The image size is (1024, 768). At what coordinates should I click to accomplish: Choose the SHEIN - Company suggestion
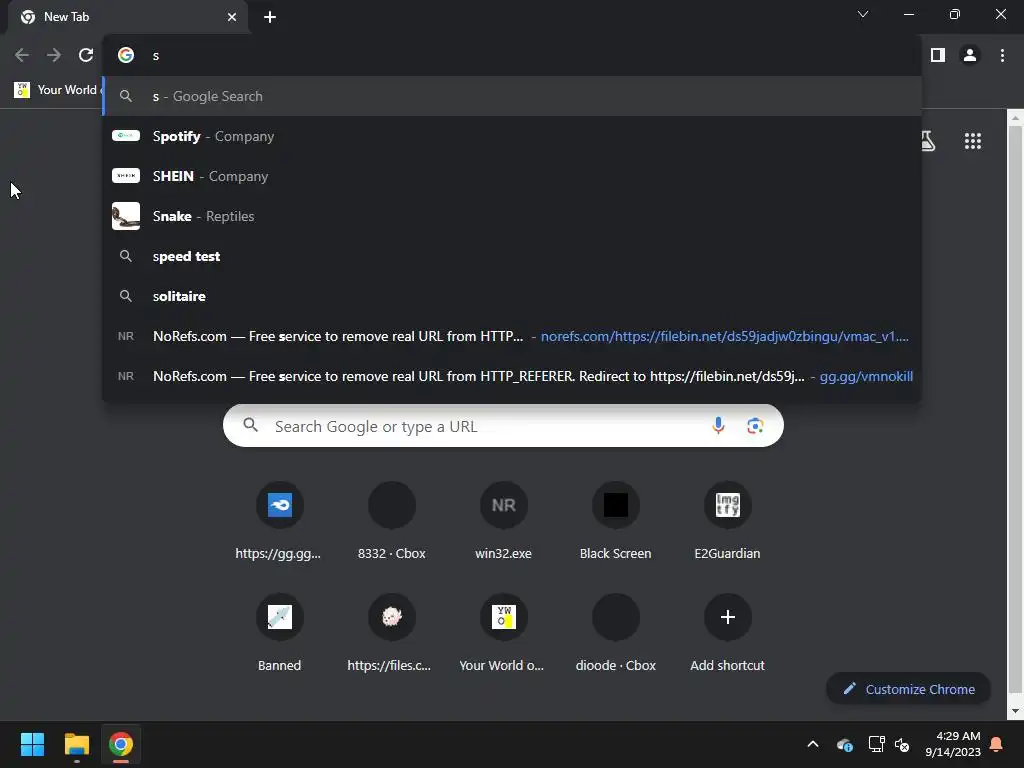(512, 176)
